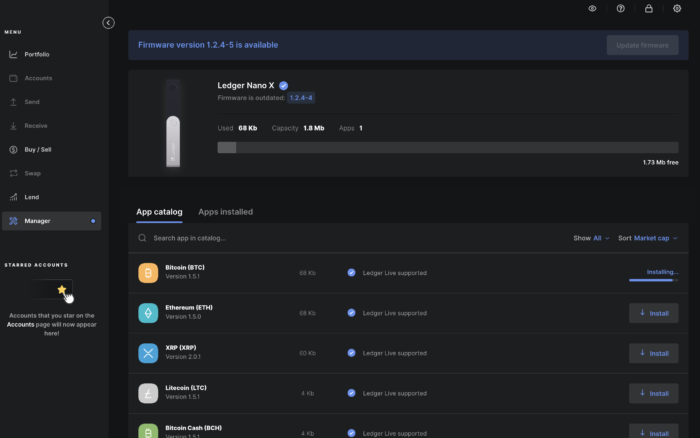This screenshot has height=438, width=700.
Task: Click the Litecoin (LTC) app icon
Action: coord(148,393)
